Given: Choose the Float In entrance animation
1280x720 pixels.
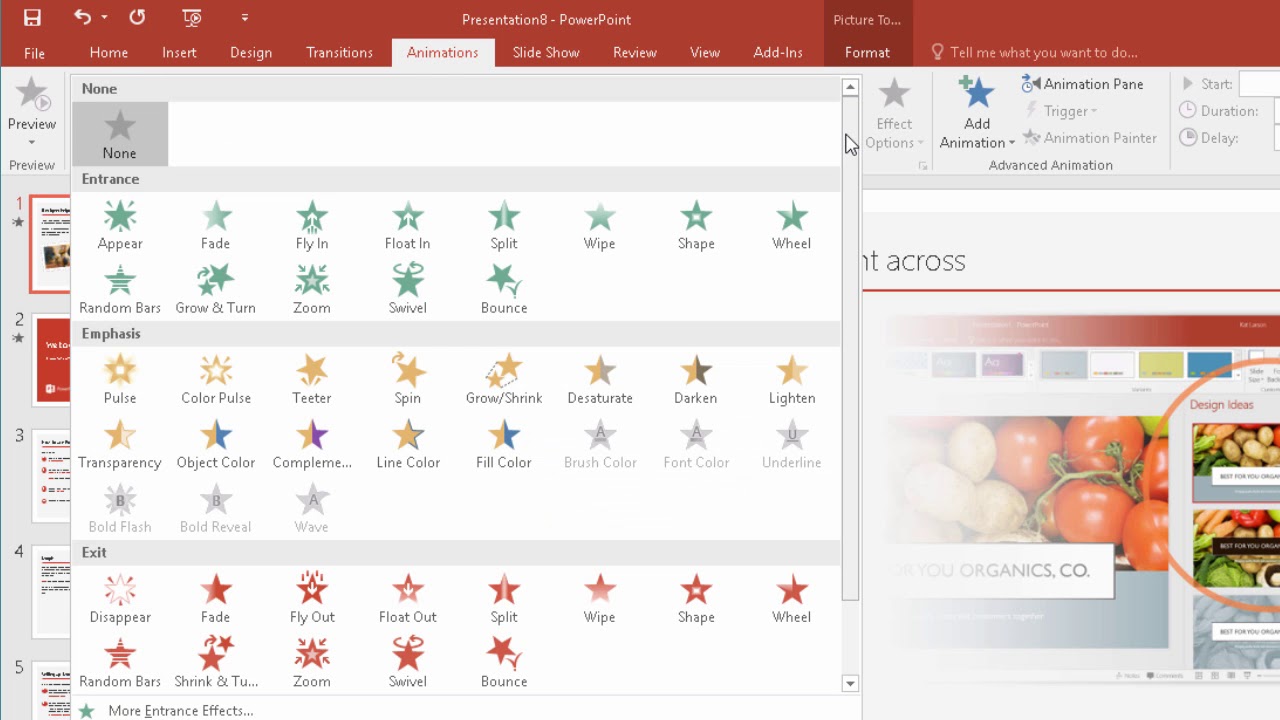Looking at the screenshot, I should click(407, 226).
